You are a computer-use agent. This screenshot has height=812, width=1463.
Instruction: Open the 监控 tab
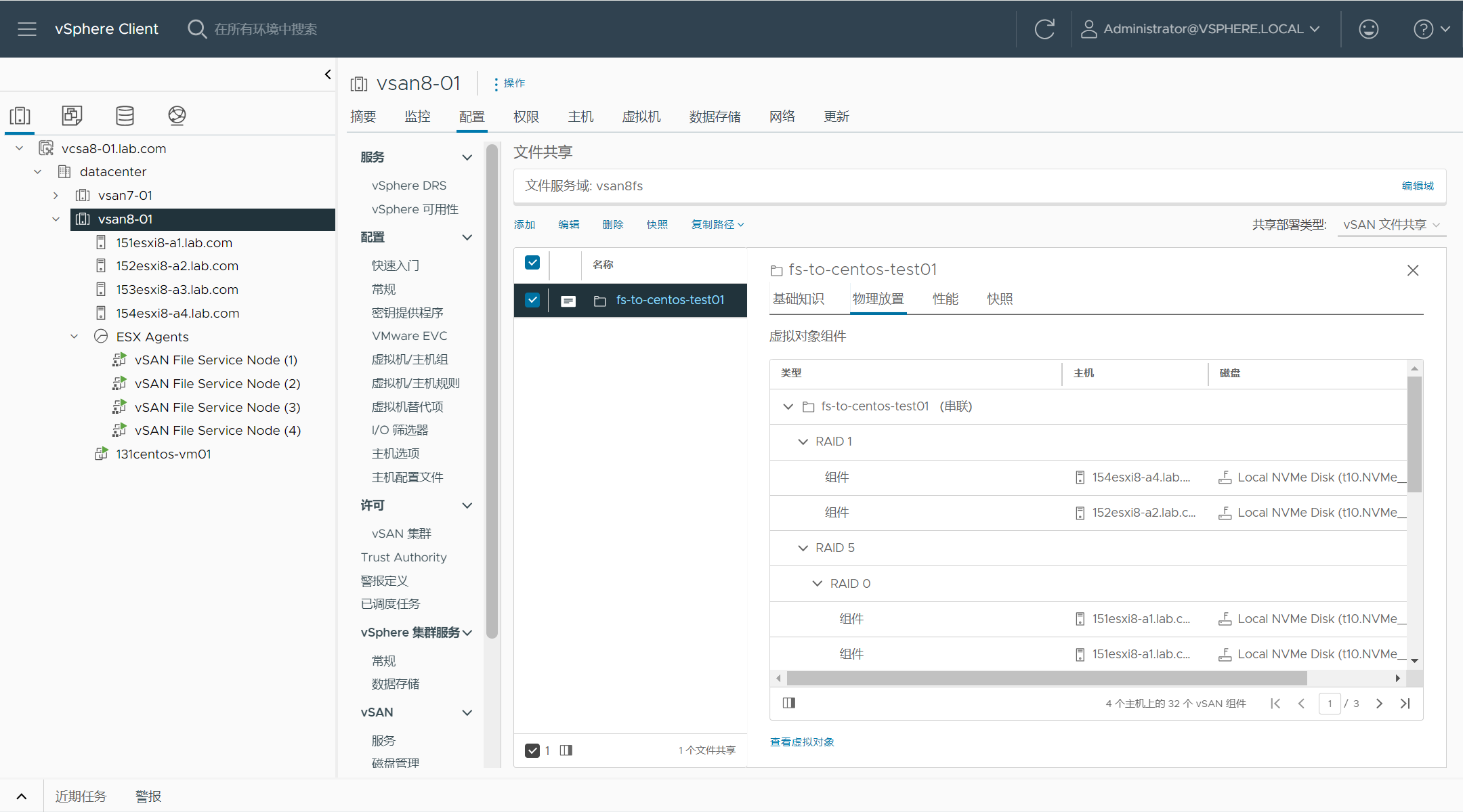pos(417,116)
